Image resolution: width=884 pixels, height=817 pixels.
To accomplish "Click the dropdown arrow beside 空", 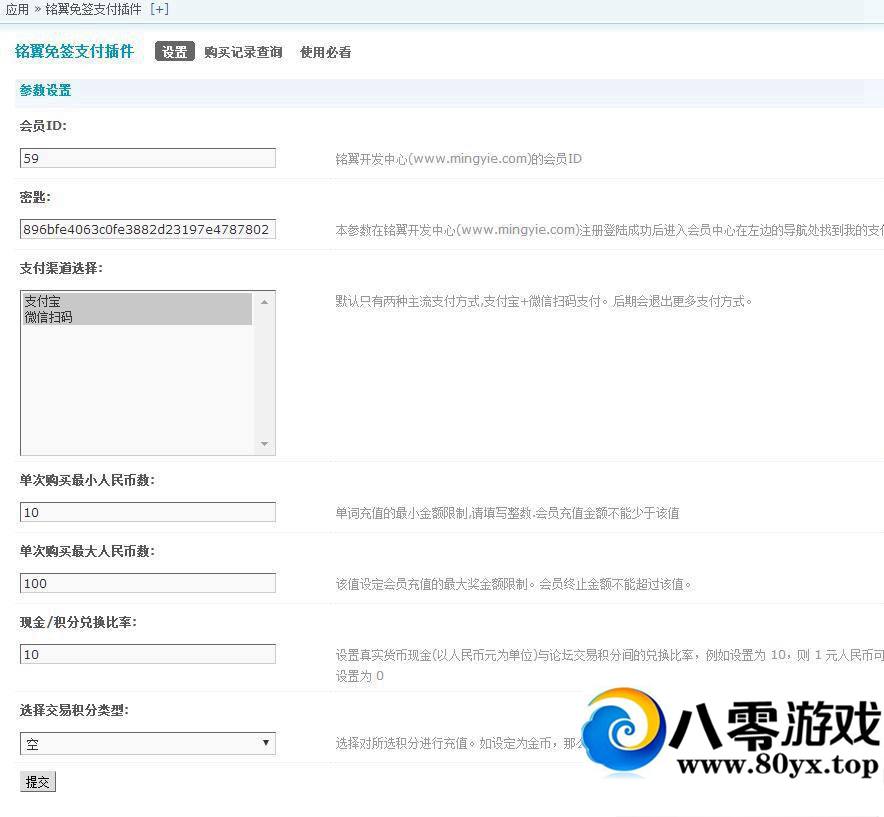I will (265, 743).
